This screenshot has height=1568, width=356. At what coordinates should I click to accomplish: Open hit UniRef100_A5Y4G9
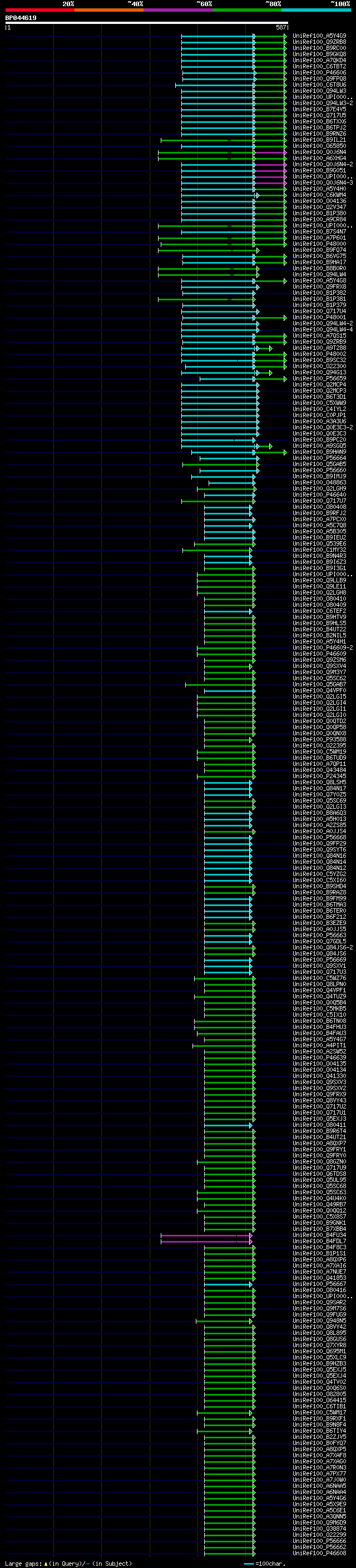[x=319, y=36]
